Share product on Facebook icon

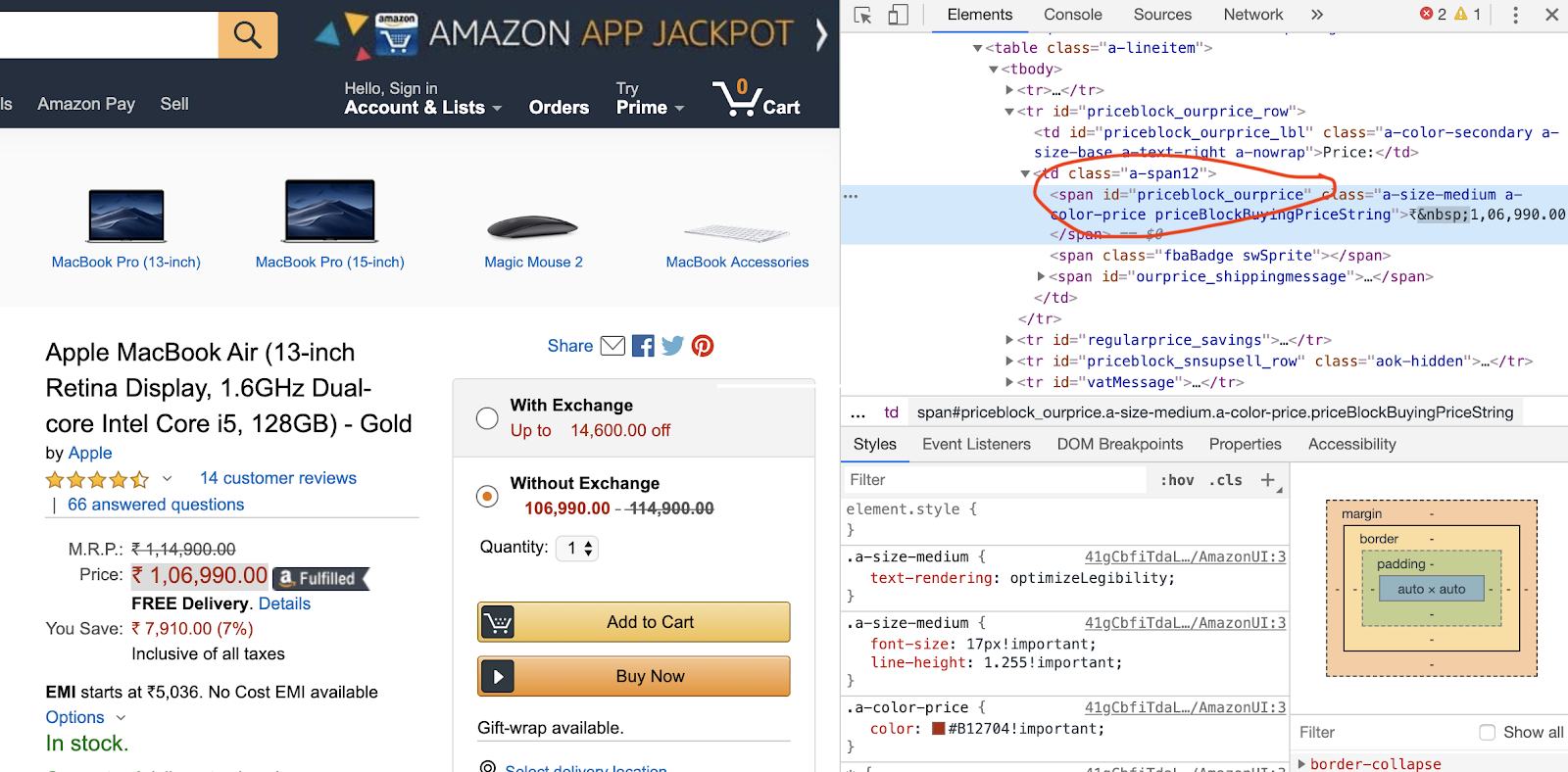pos(643,346)
